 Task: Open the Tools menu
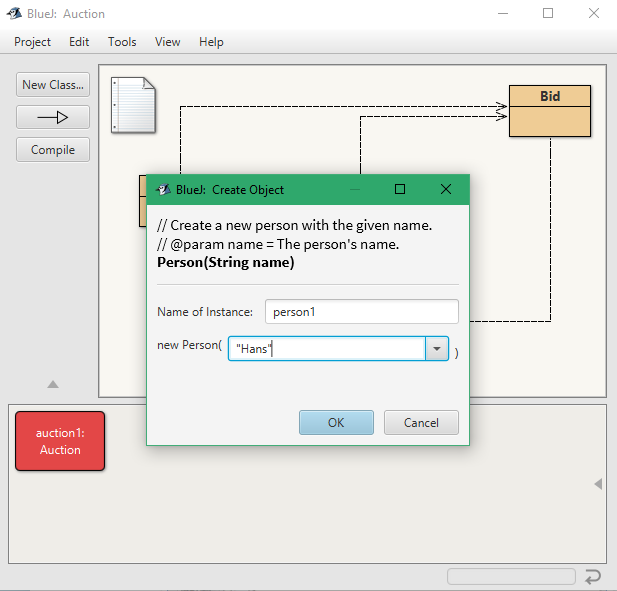122,42
